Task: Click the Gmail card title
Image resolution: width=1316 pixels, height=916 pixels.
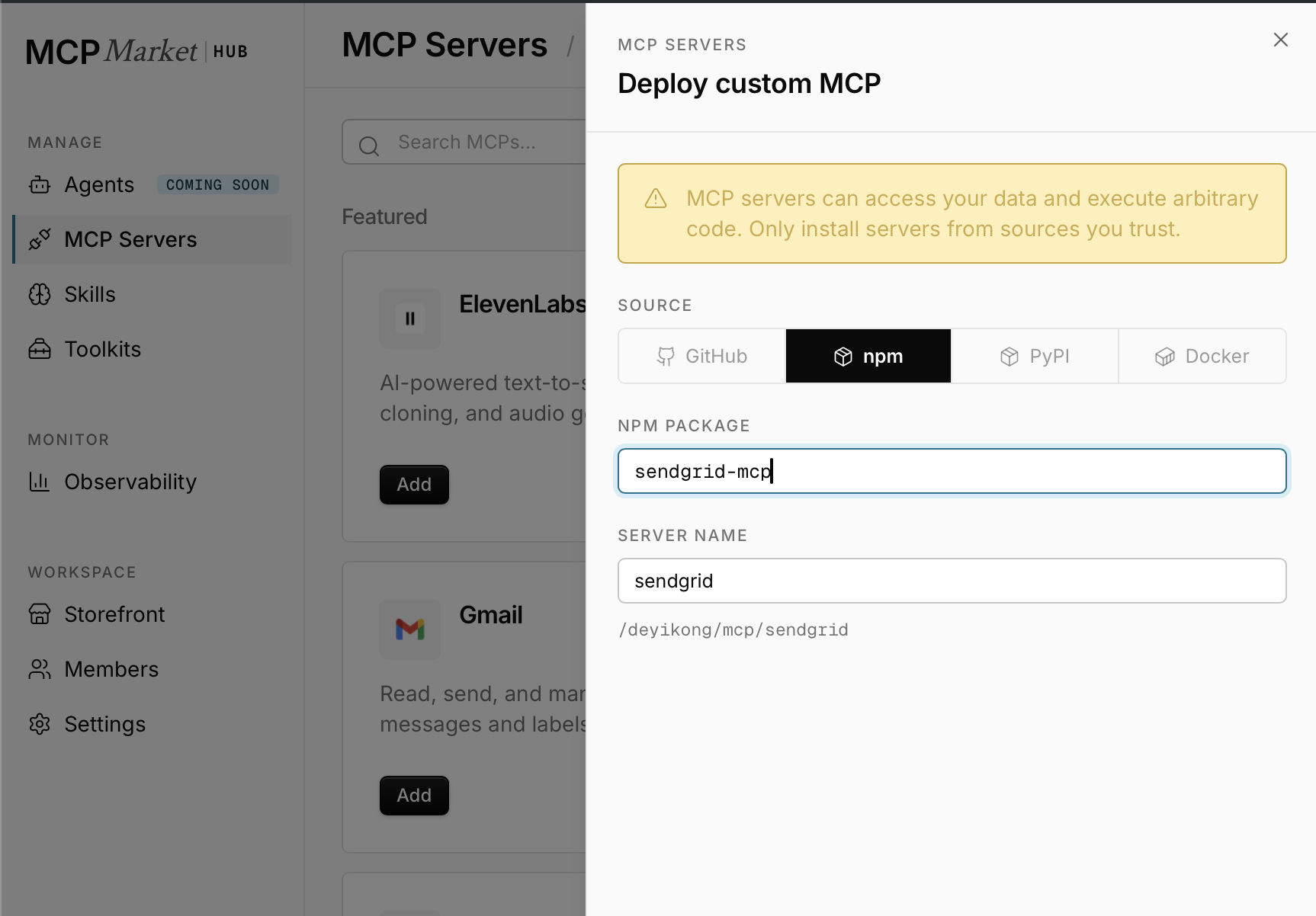Action: pos(491,615)
